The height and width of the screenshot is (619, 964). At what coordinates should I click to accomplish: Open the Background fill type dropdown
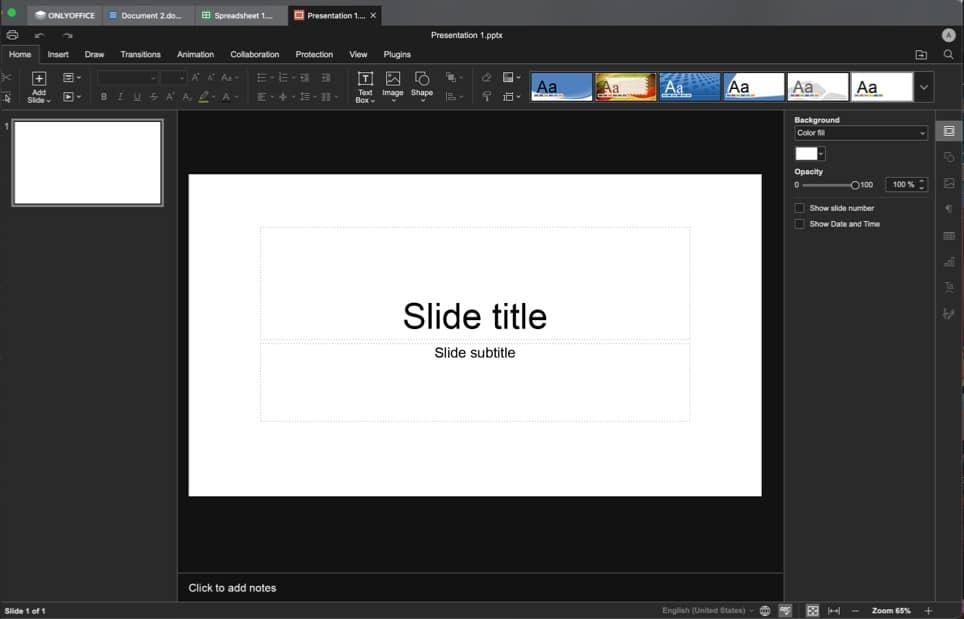coord(861,133)
